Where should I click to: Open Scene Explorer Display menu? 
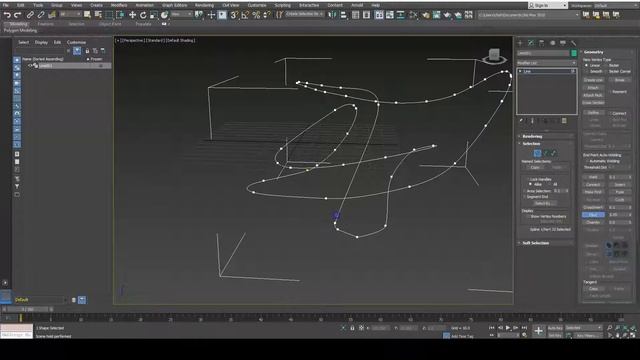tap(41, 42)
